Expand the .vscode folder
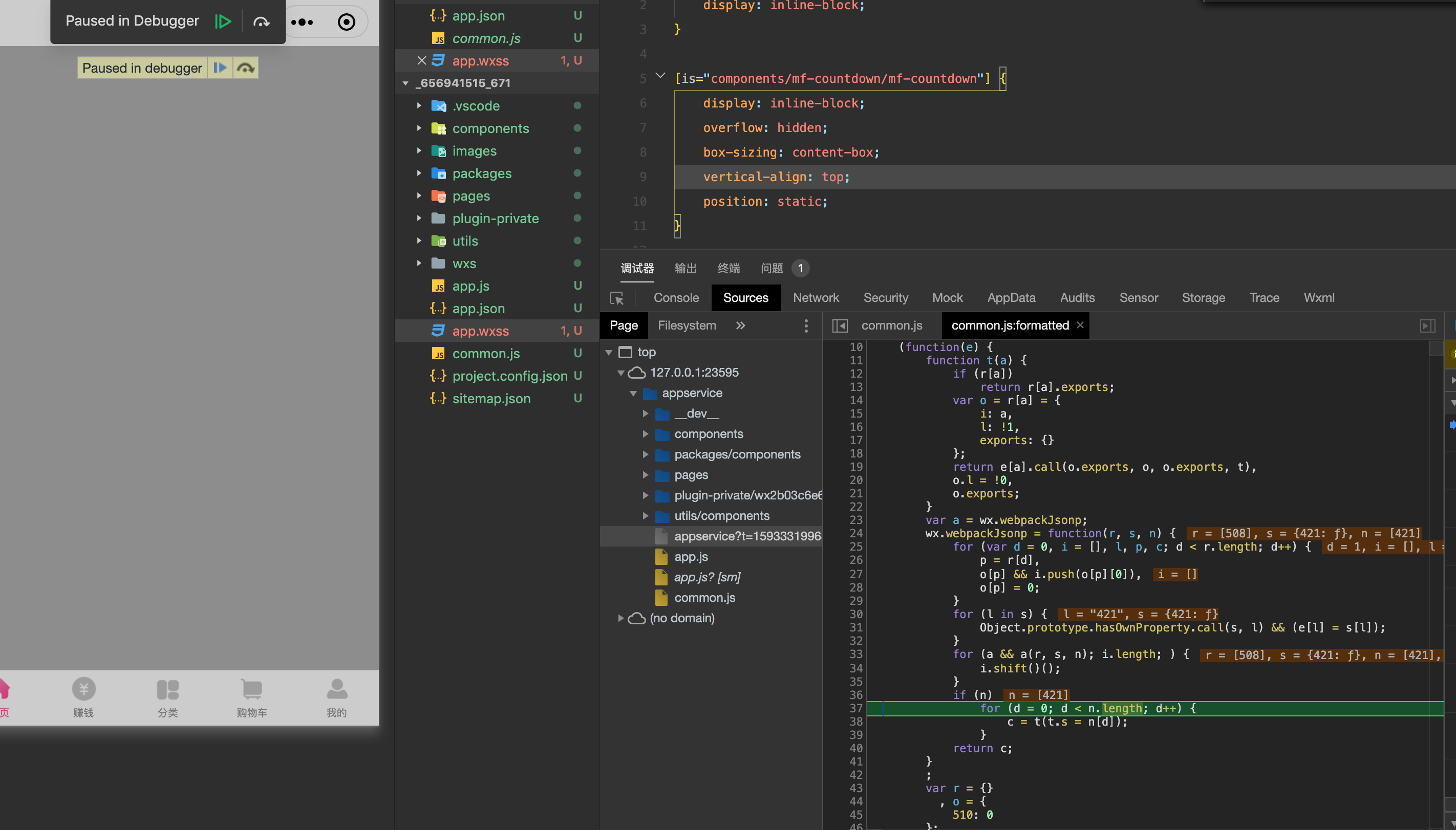 419,105
